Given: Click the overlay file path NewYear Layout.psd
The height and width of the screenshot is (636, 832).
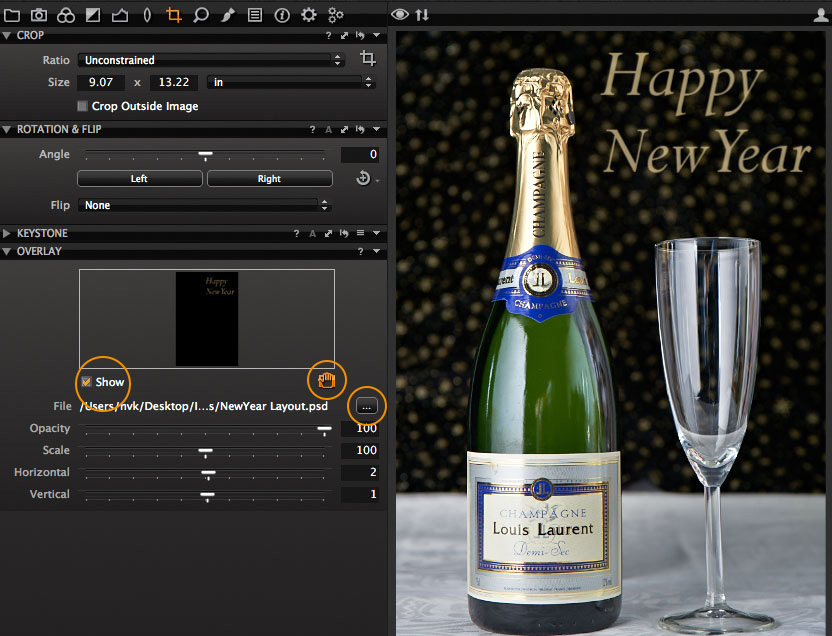Looking at the screenshot, I should click(x=204, y=406).
